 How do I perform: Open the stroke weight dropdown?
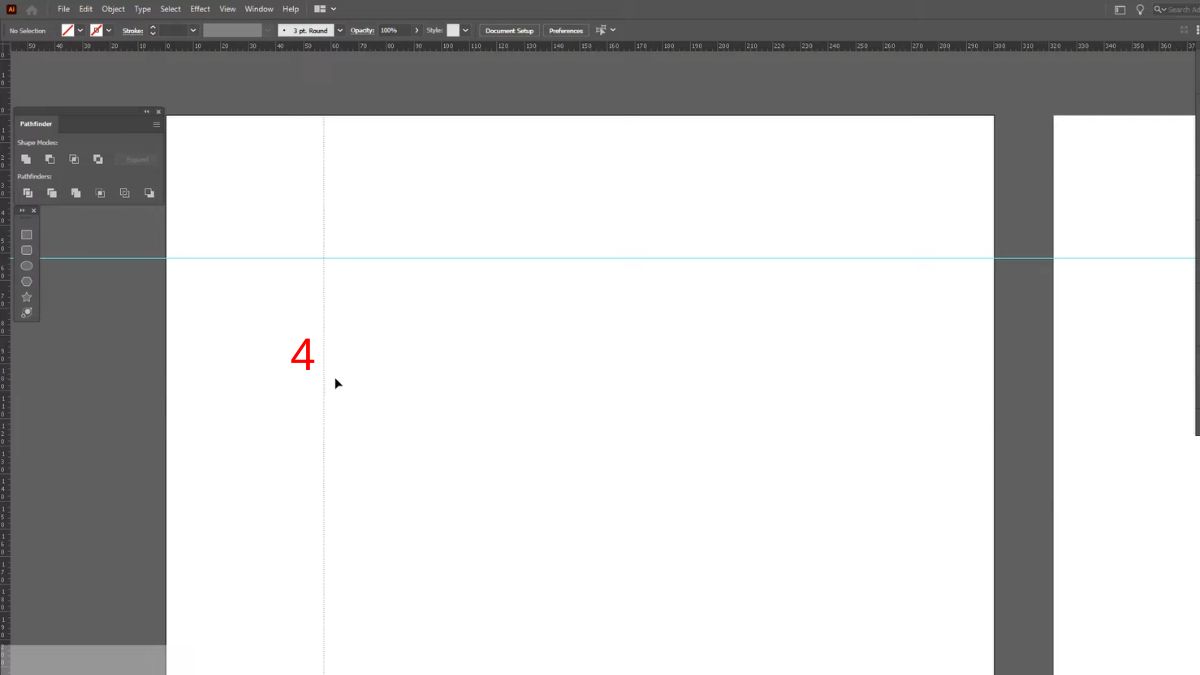coord(193,30)
